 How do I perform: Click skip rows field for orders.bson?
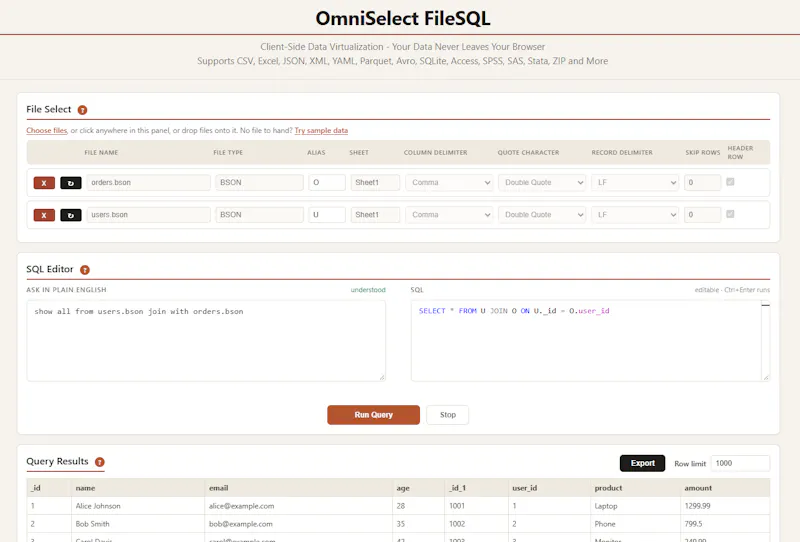(702, 183)
